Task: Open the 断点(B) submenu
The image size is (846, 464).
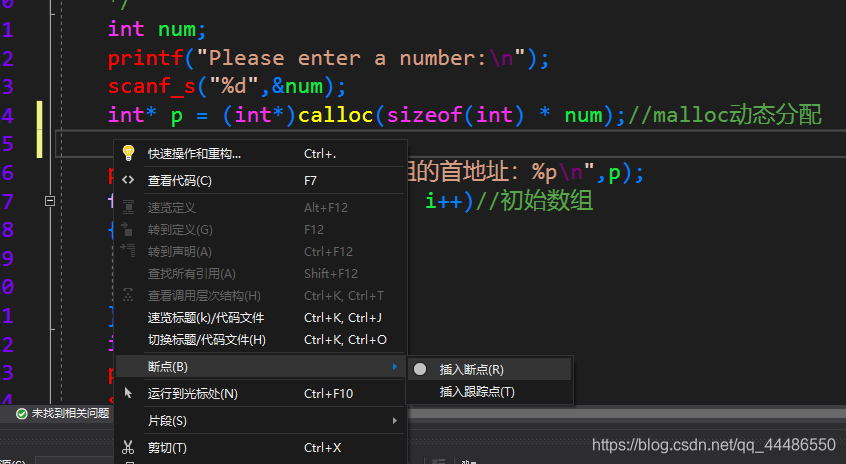Action: point(262,367)
